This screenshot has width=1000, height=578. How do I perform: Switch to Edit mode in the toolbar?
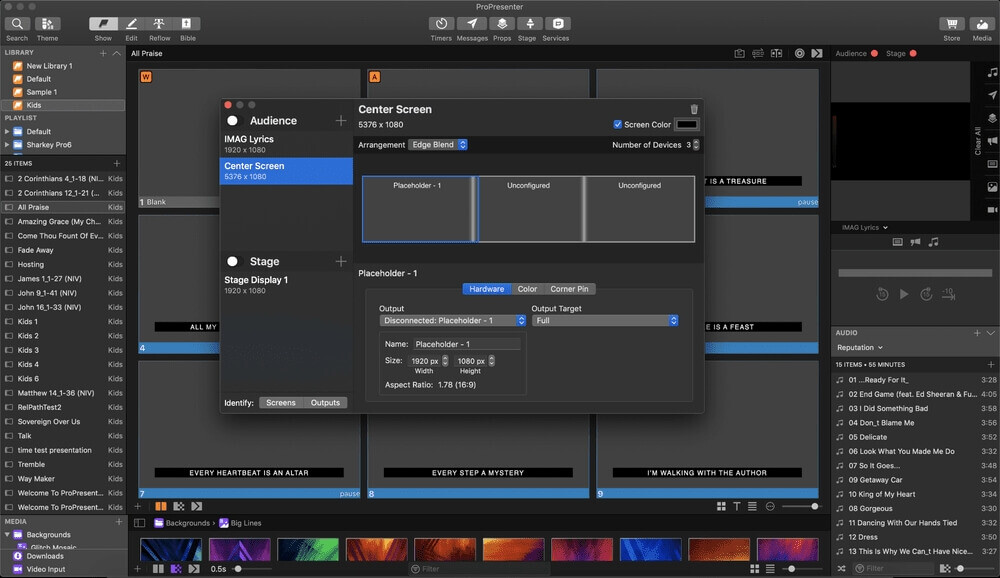[131, 22]
